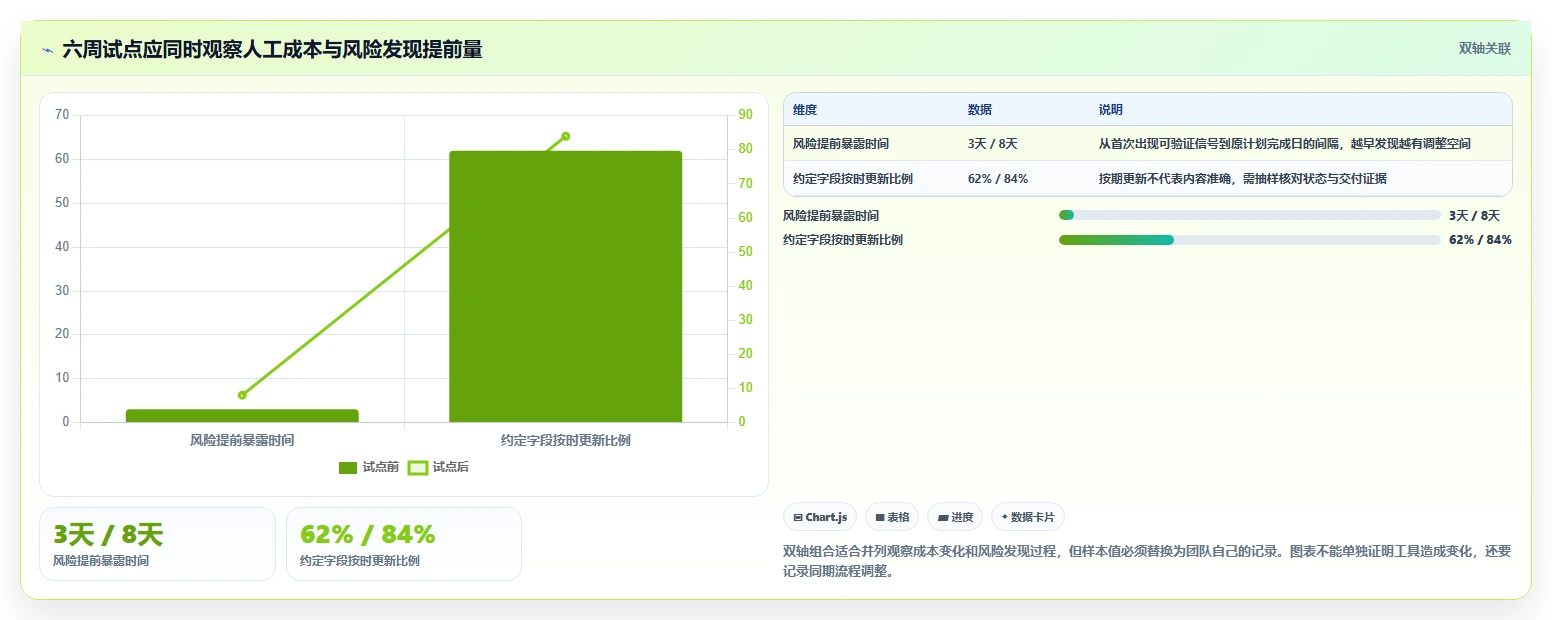Click the description starting with 按期更新不代表内容准确

[1243, 179]
